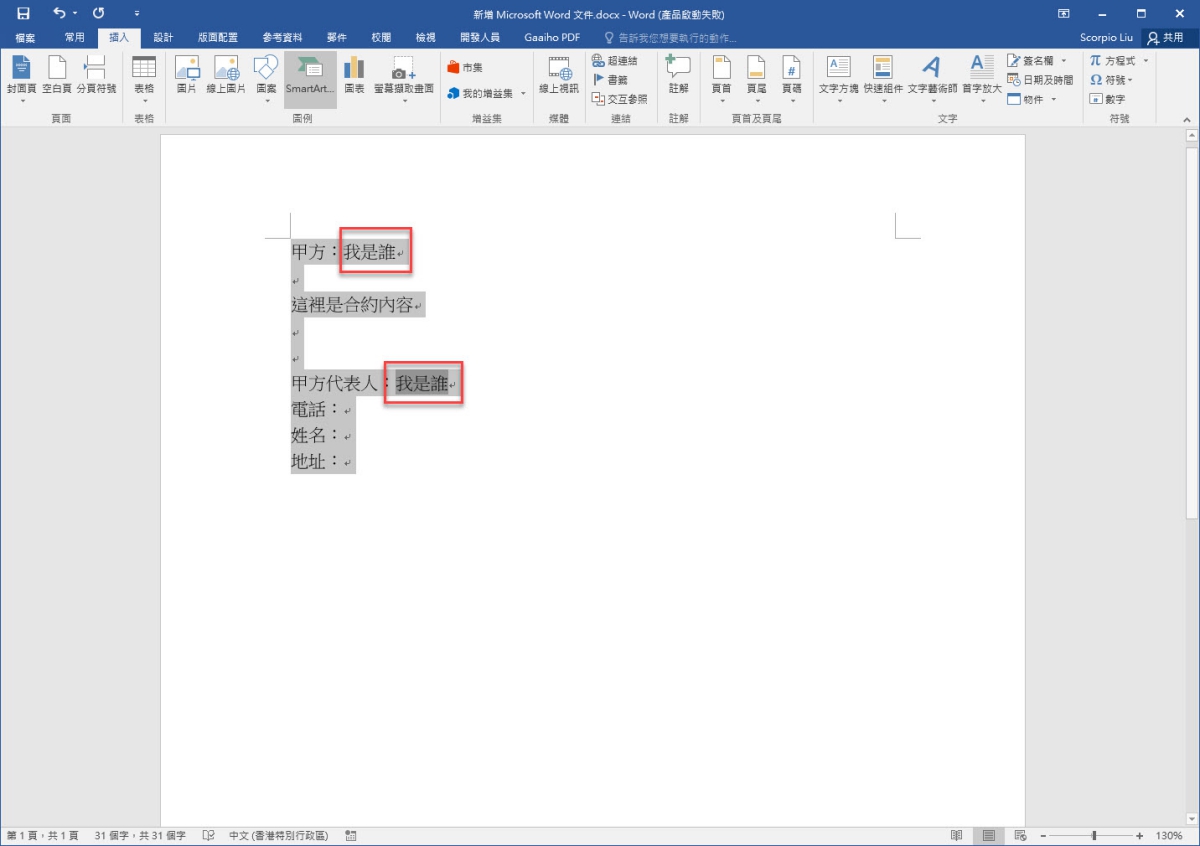
Task: Click the 130% zoom level
Action: [x=1169, y=835]
